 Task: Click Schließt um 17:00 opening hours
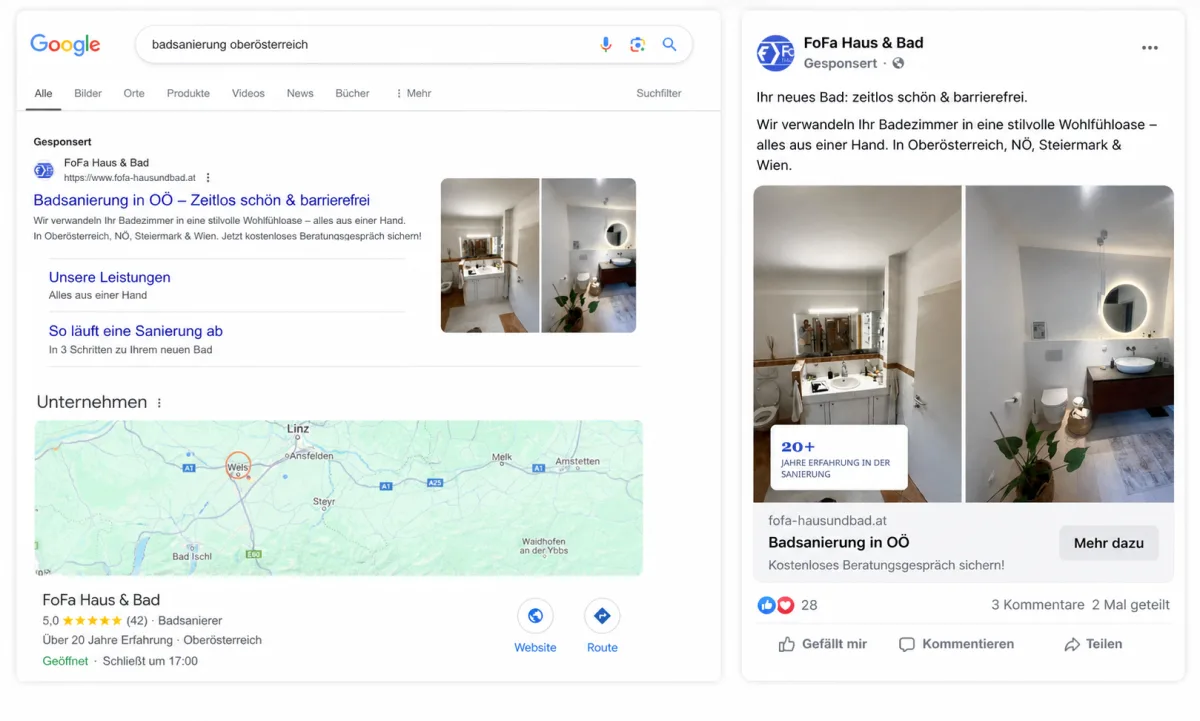150,661
